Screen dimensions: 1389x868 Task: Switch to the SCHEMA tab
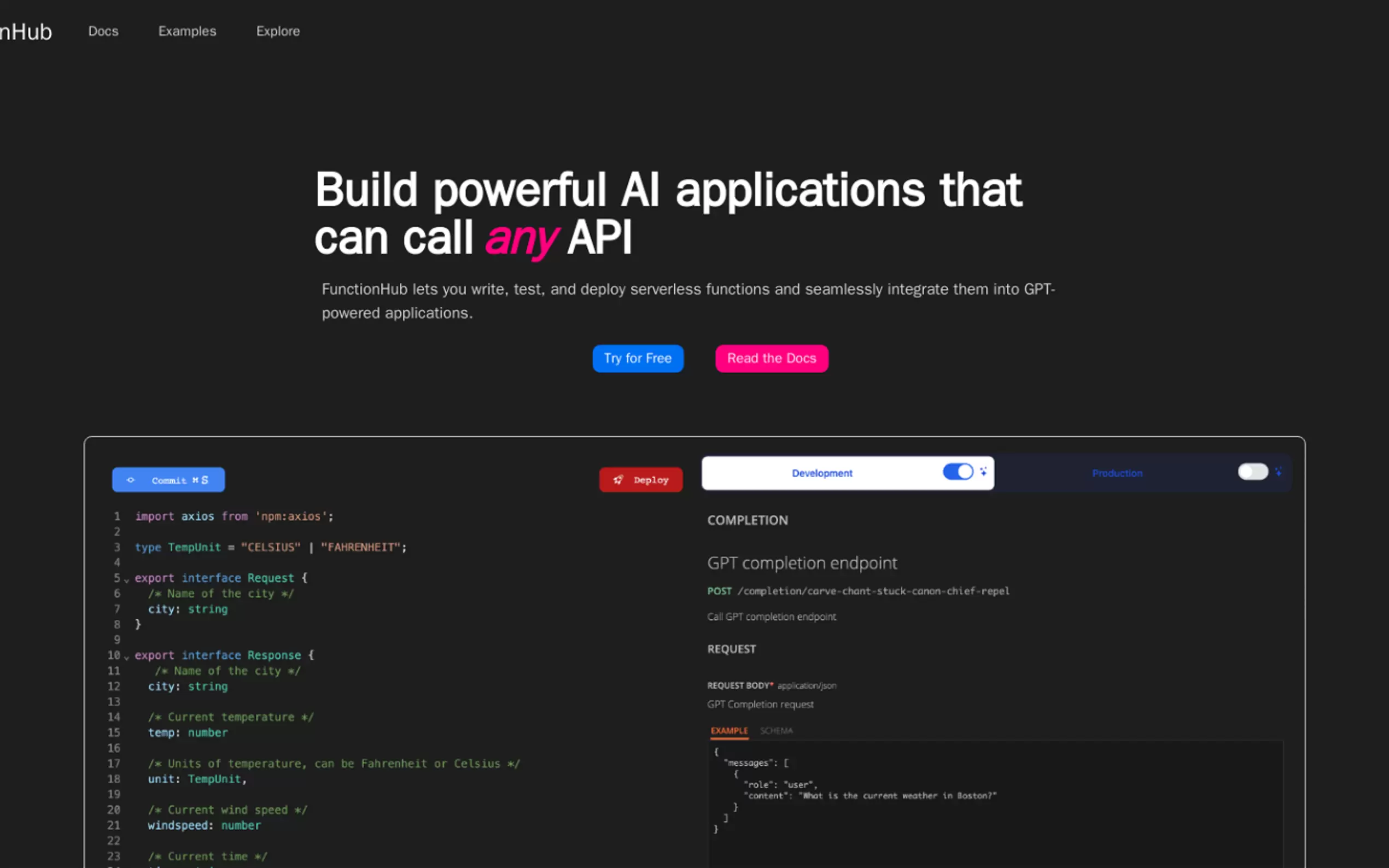[777, 731]
